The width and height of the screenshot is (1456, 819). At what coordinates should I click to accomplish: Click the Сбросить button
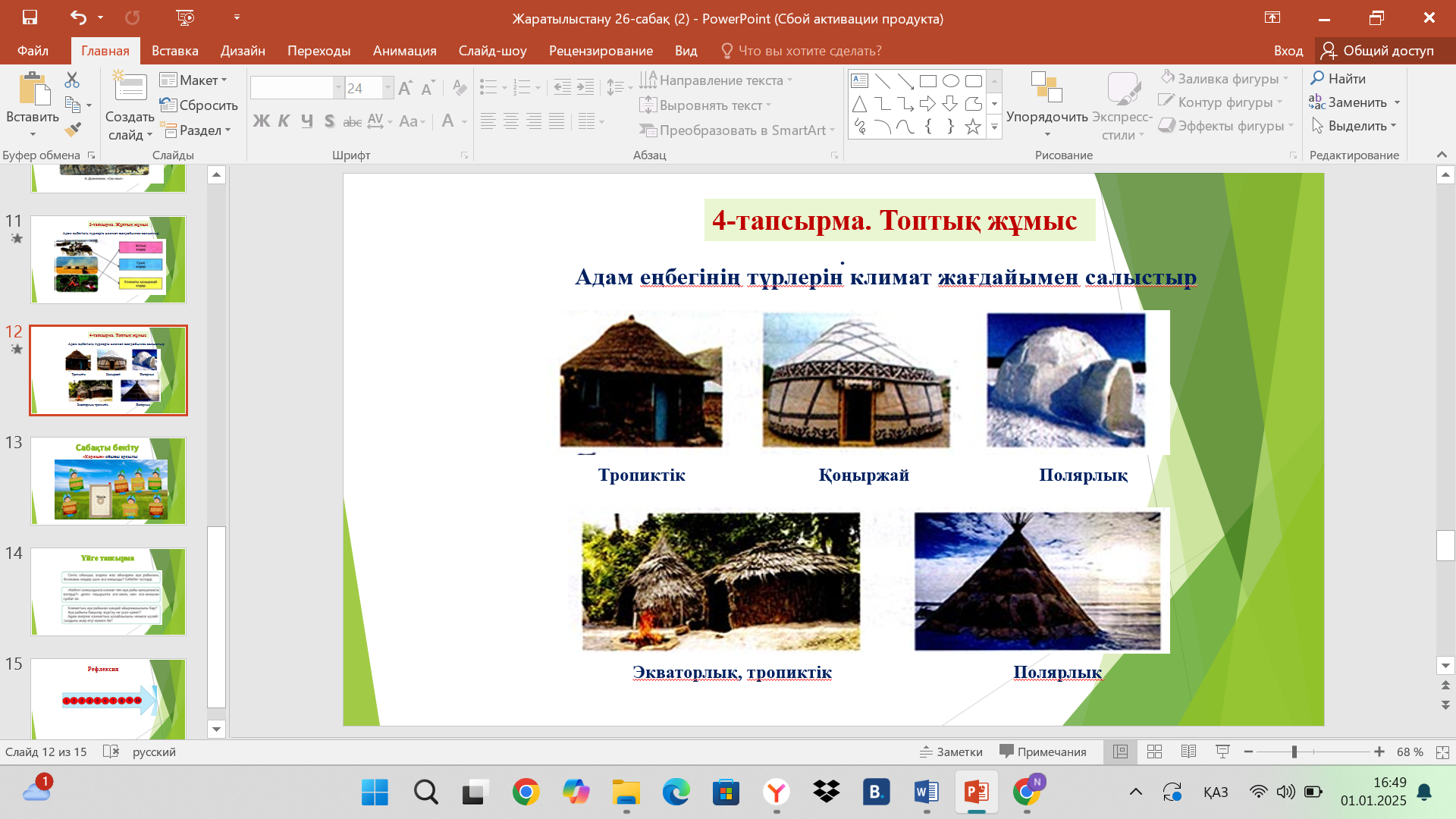tap(199, 105)
